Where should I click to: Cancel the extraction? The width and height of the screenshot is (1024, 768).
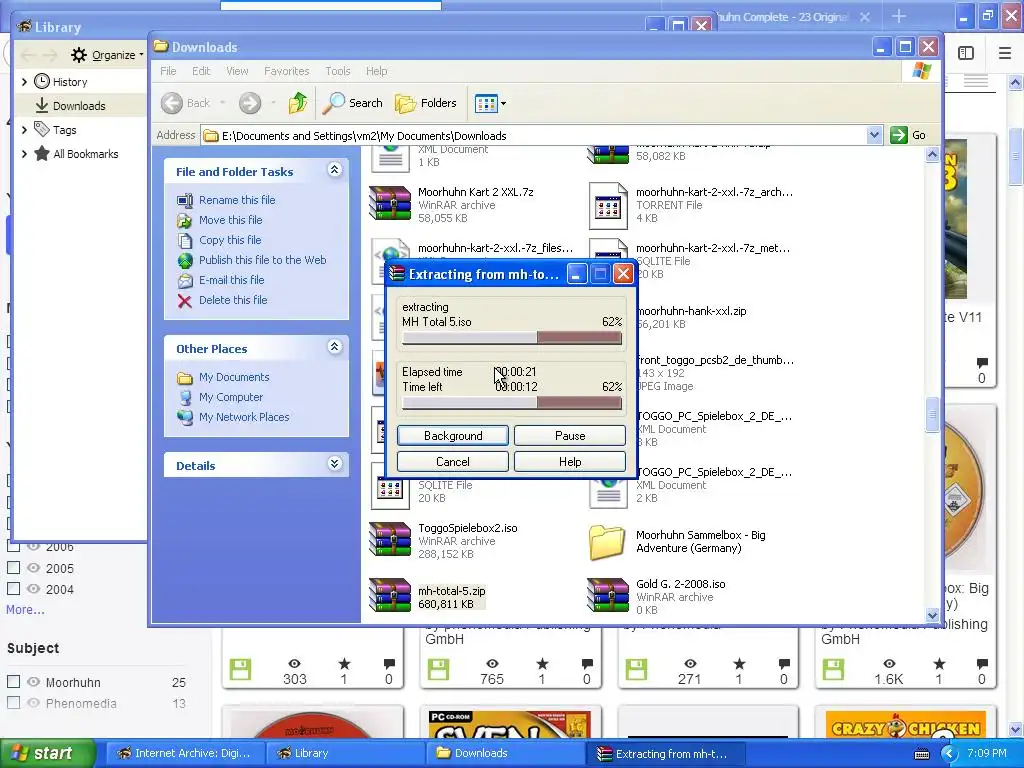coord(453,462)
